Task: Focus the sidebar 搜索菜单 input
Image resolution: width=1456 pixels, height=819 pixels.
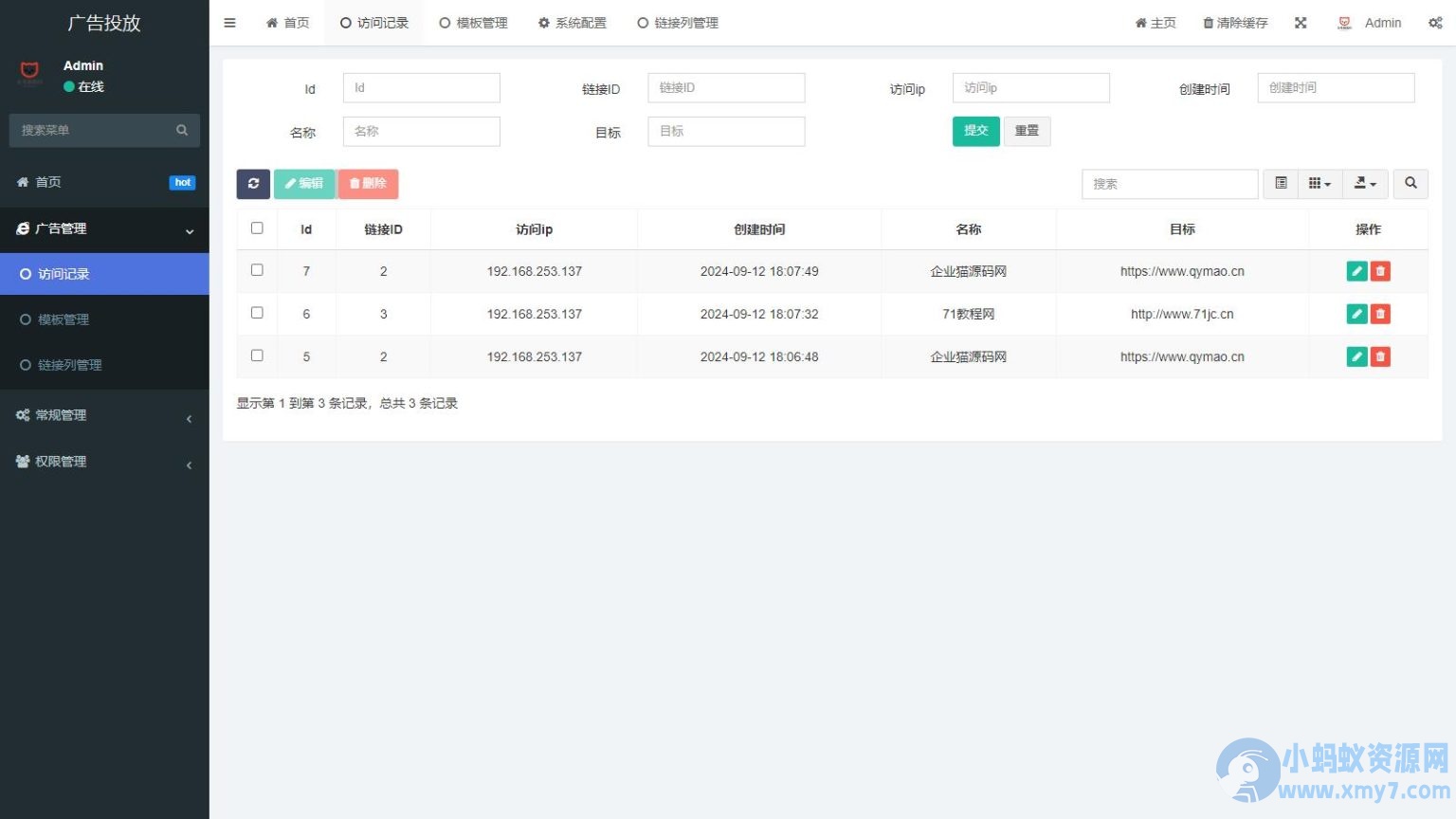Action: point(93,130)
